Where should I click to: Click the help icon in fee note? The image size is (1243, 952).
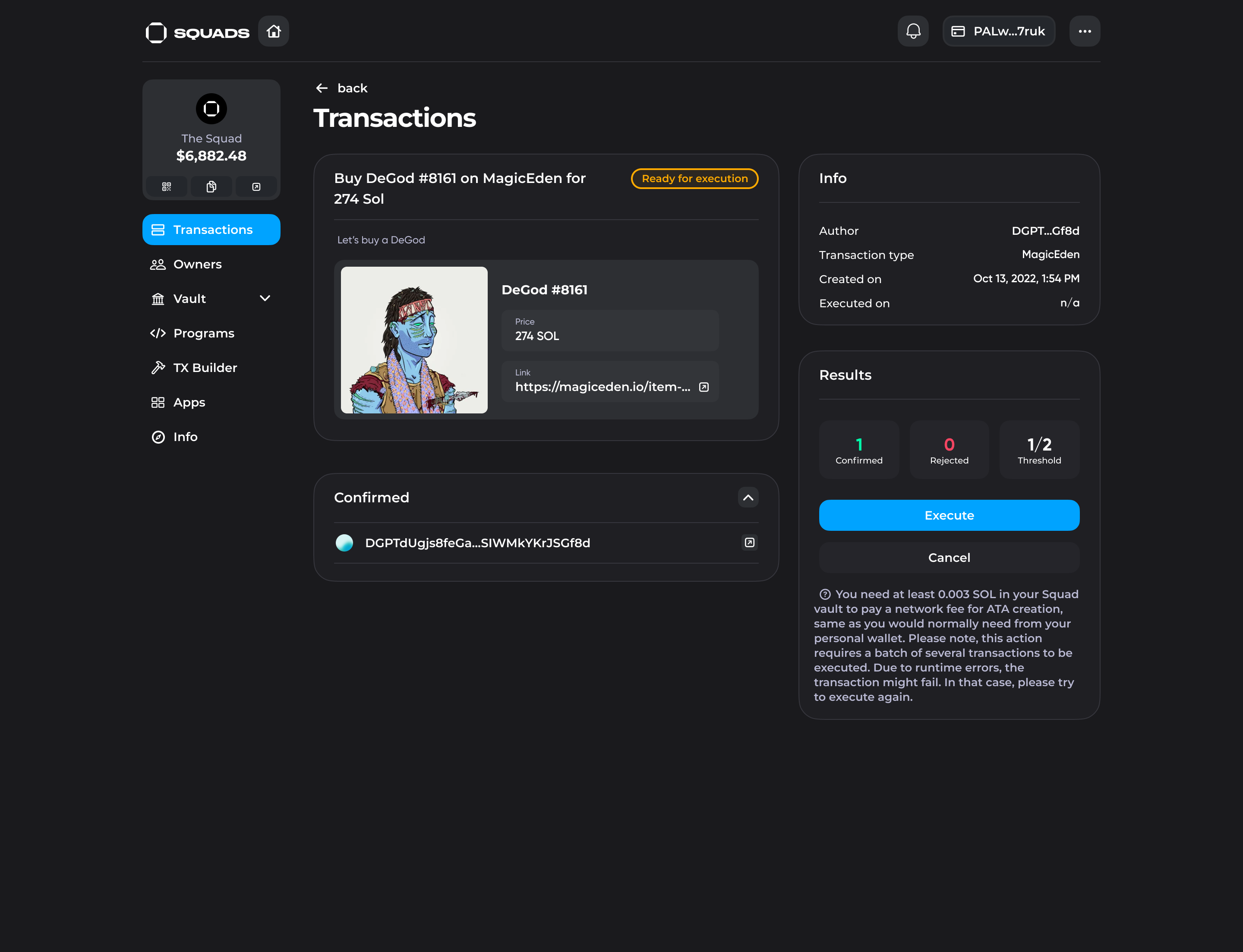coord(825,594)
